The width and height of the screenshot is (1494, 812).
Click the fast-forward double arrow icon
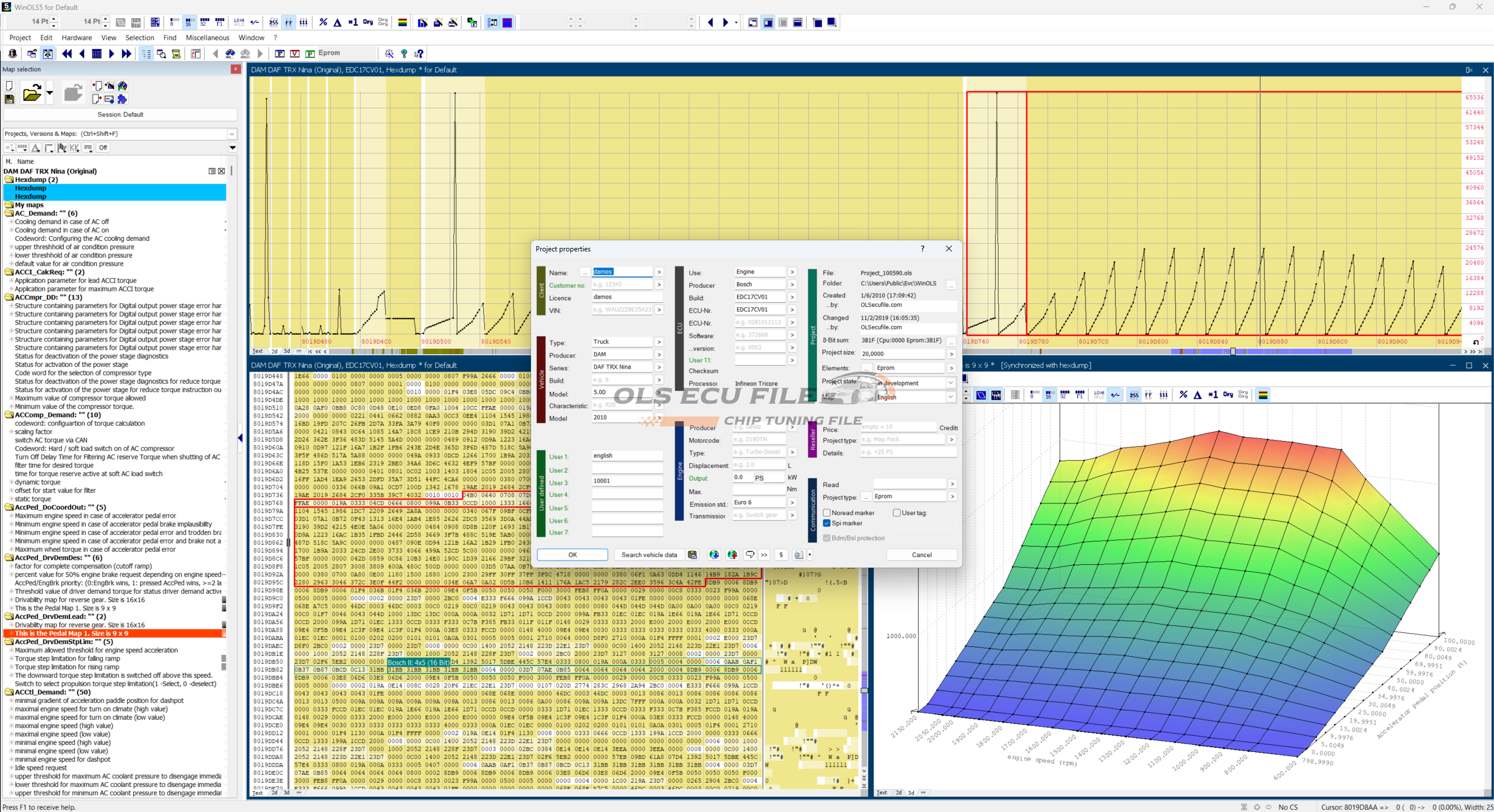tap(126, 54)
